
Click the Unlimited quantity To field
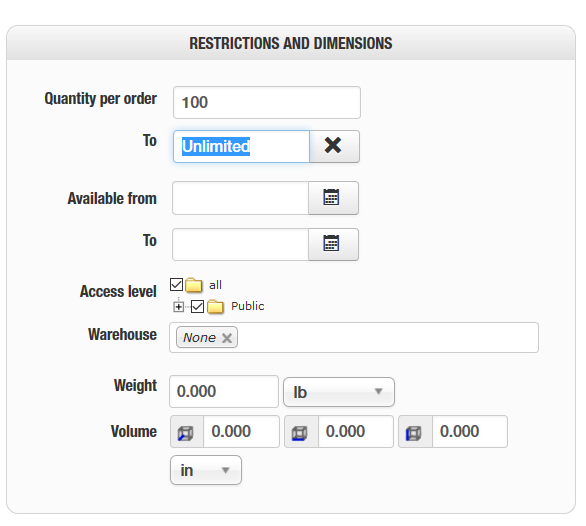click(241, 147)
